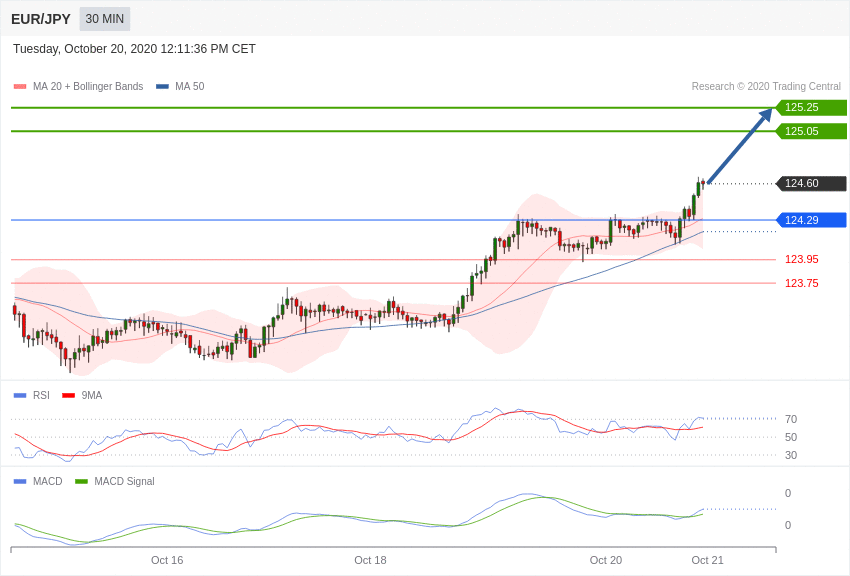
Task: Select the EUR/JPY pair title
Action: pos(41,19)
